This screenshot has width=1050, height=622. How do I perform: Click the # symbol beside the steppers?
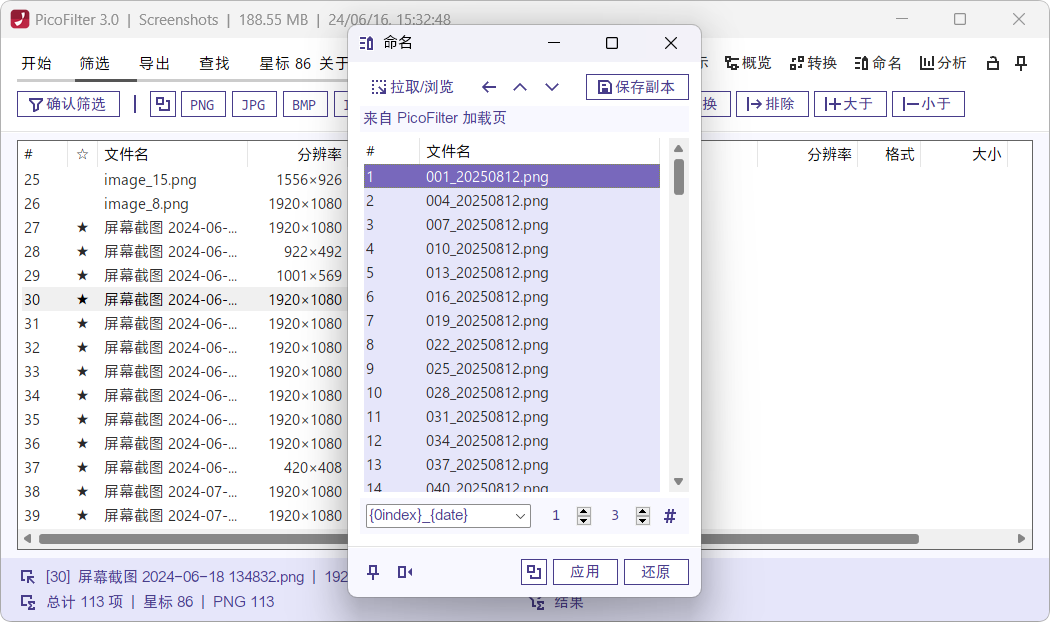click(x=670, y=516)
